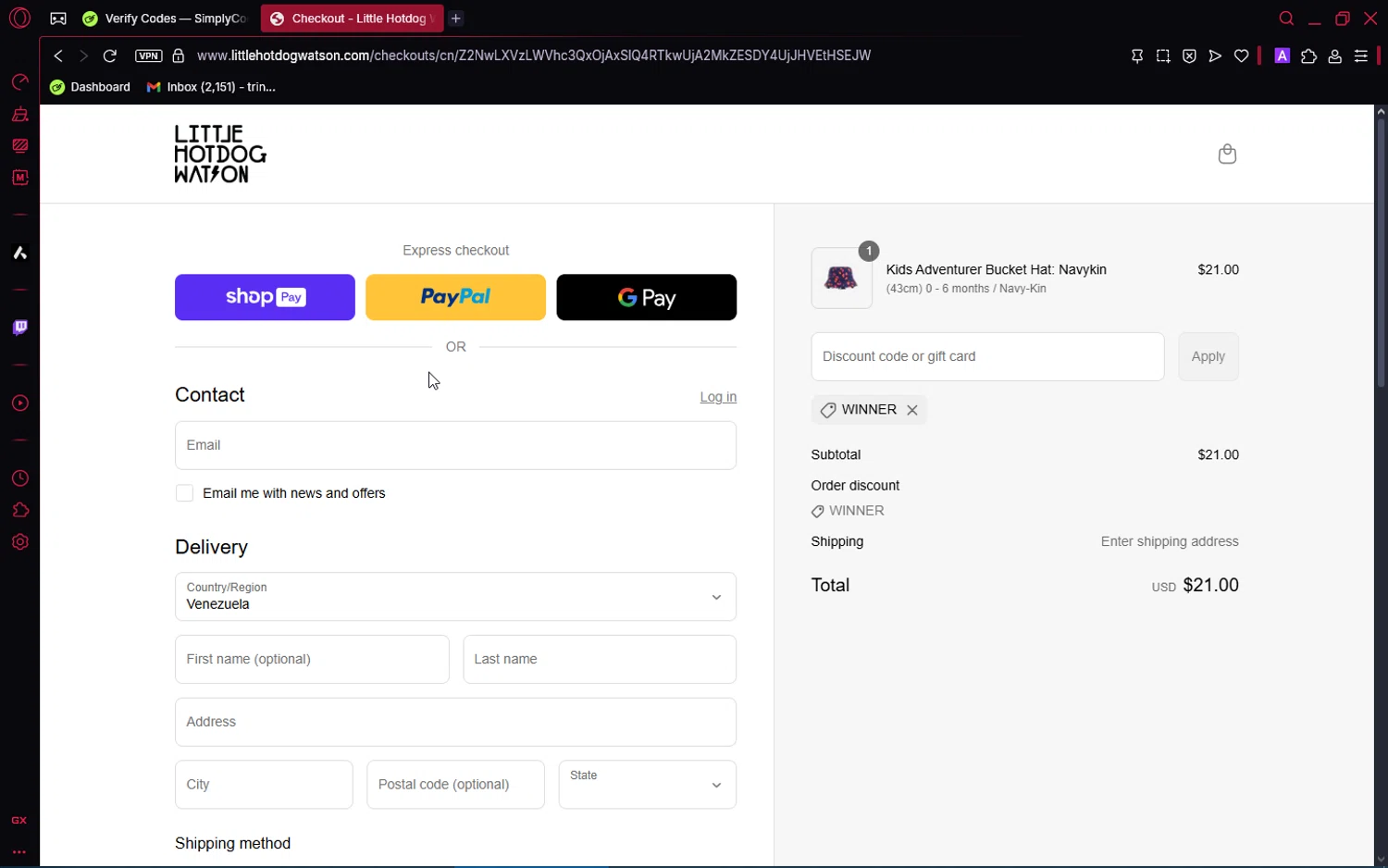Image resolution: width=1388 pixels, height=868 pixels.
Task: Open the ad blocker shield icon
Action: (x=1189, y=56)
